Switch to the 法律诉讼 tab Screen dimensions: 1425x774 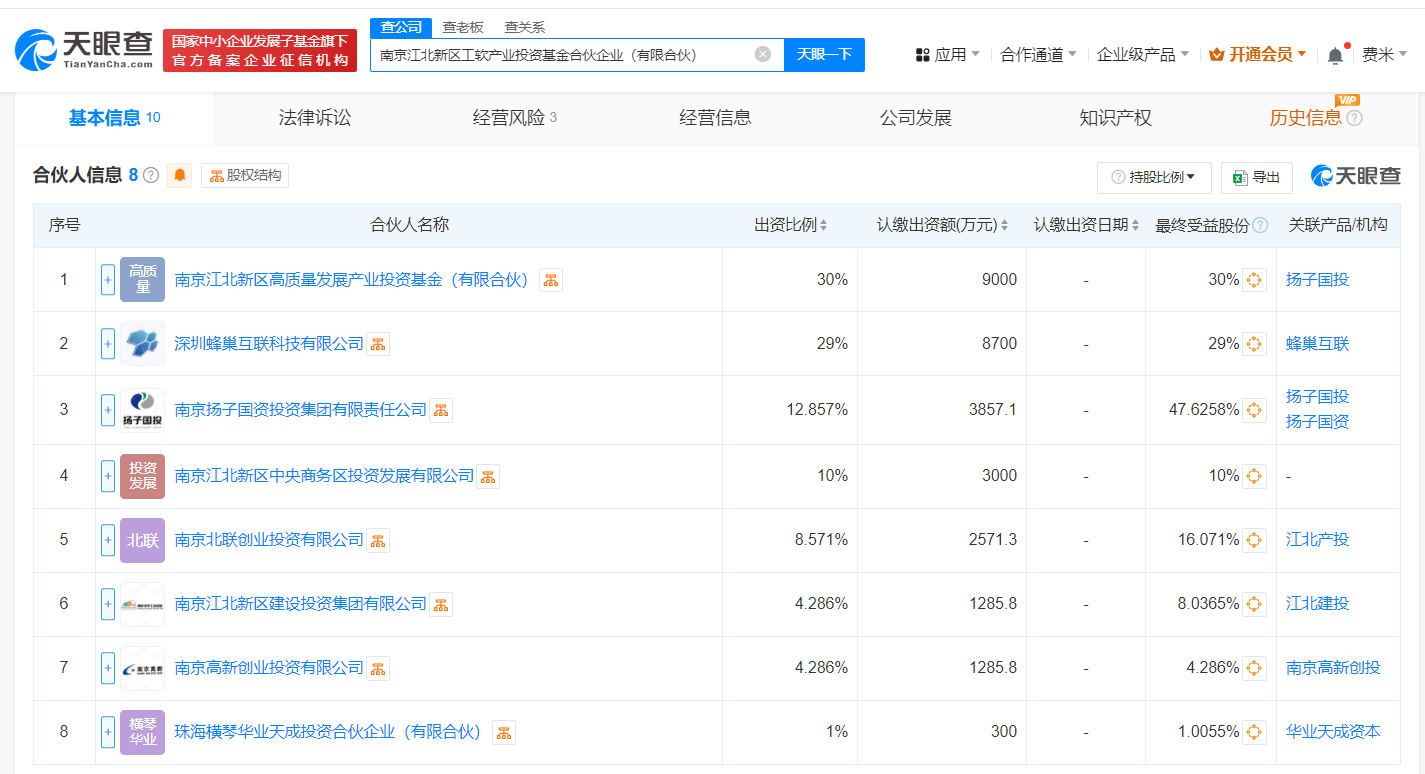(x=315, y=118)
